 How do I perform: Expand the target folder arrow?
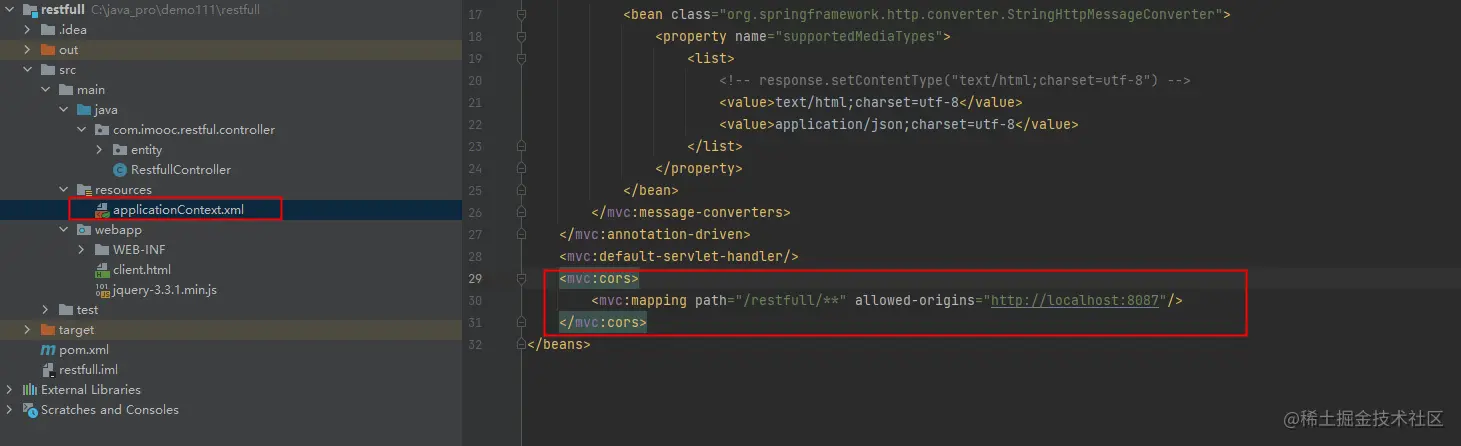tap(28, 330)
